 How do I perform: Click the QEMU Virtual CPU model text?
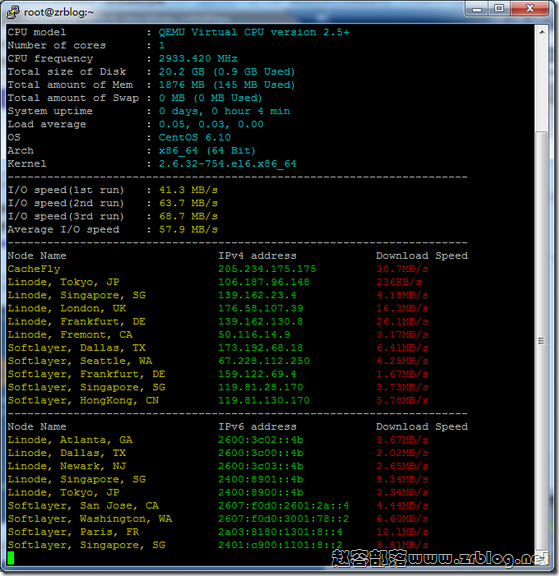coord(254,32)
